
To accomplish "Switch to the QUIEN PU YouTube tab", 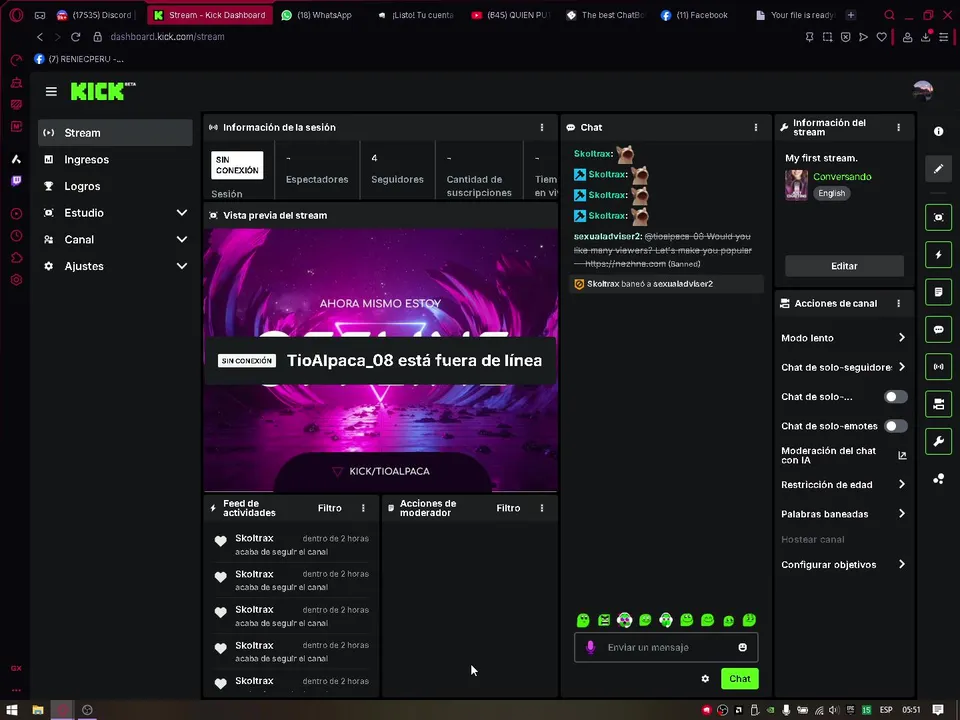I will [511, 15].
